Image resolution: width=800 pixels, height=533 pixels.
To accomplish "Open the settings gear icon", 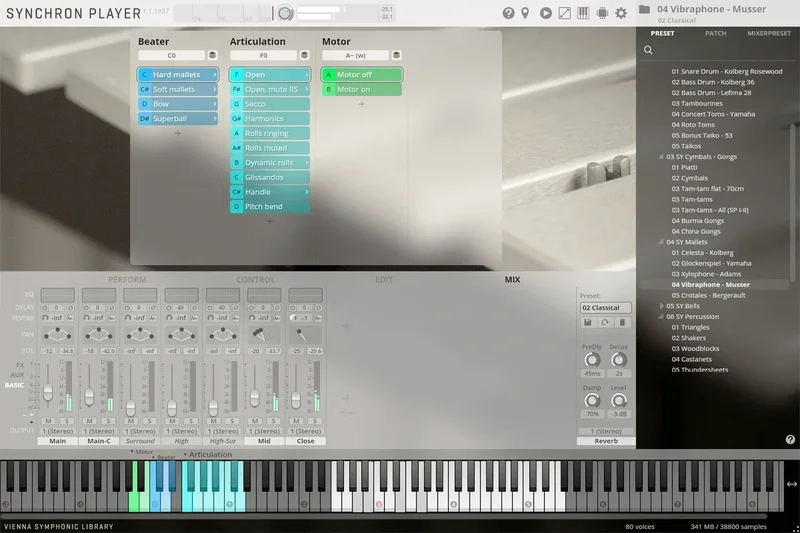I will tap(621, 13).
